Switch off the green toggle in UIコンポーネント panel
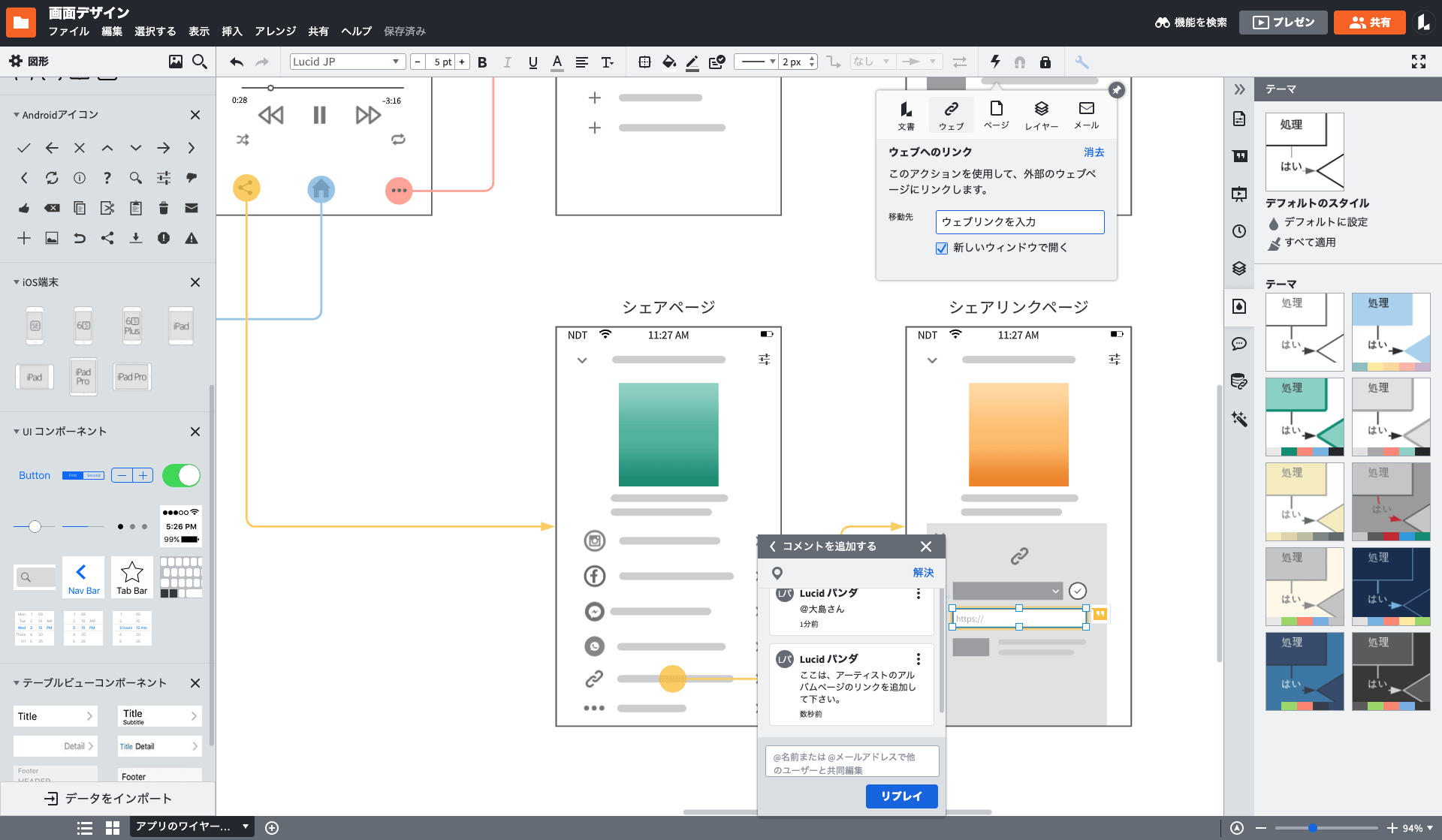Image resolution: width=1442 pixels, height=840 pixels. 181,475
